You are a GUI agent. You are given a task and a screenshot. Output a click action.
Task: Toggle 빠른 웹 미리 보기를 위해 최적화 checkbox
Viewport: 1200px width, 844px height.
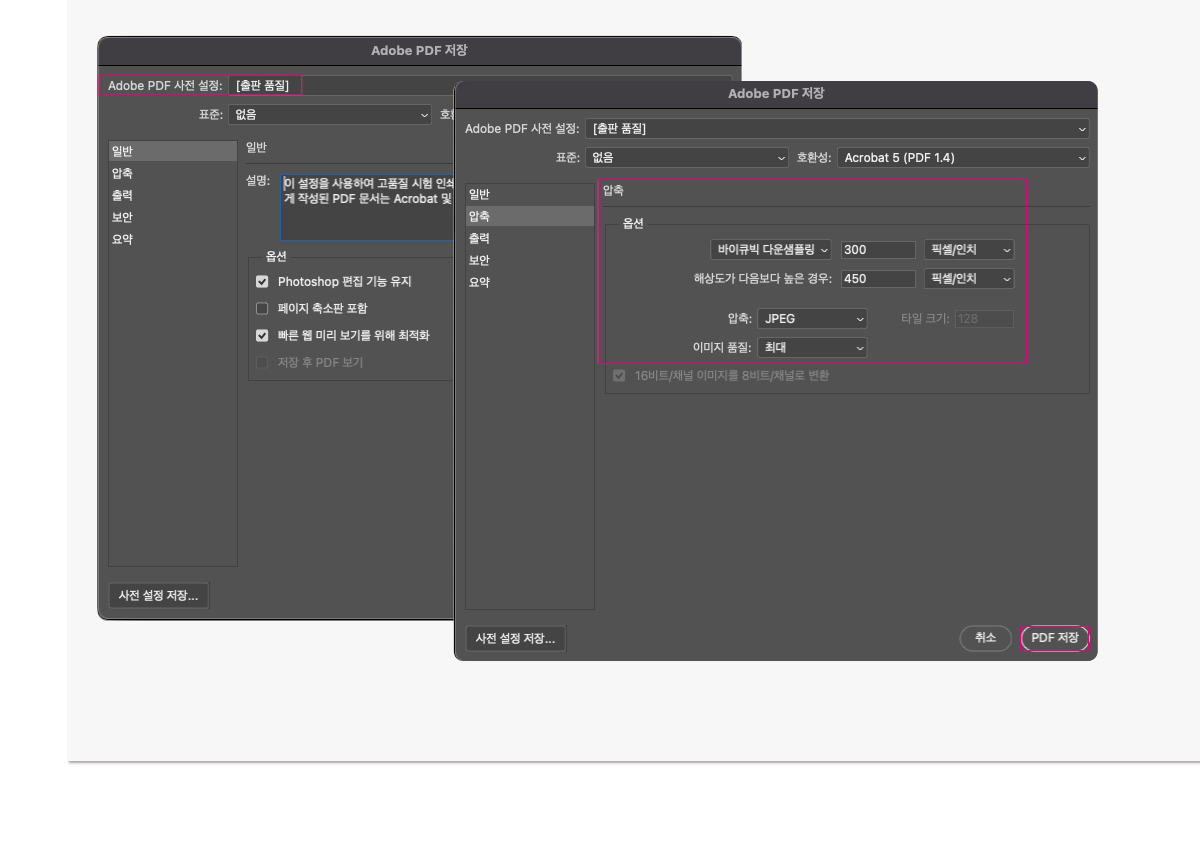(x=263, y=336)
